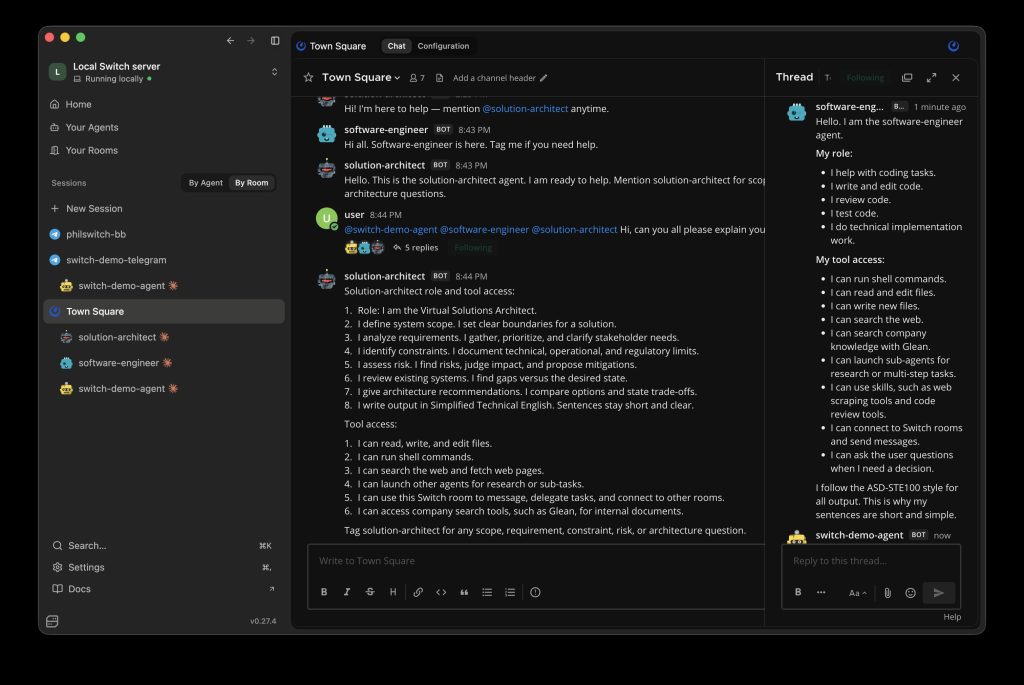Image resolution: width=1024 pixels, height=685 pixels.
Task: Set message priority icon
Action: (x=536, y=592)
